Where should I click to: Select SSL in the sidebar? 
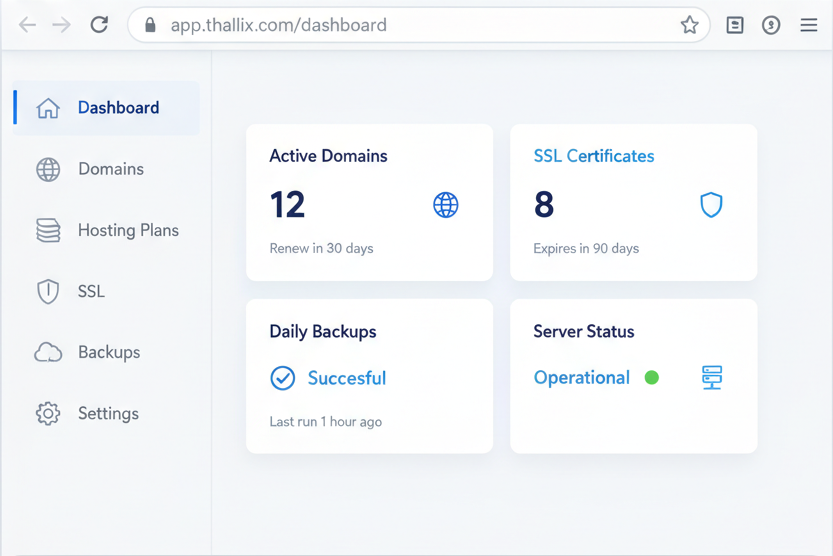(106, 292)
